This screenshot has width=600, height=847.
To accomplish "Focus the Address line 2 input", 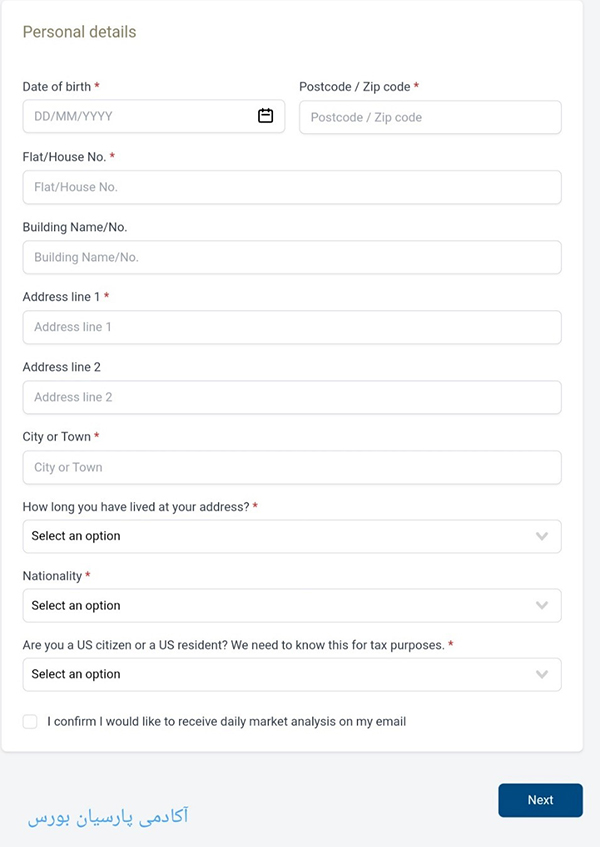I will (291, 397).
